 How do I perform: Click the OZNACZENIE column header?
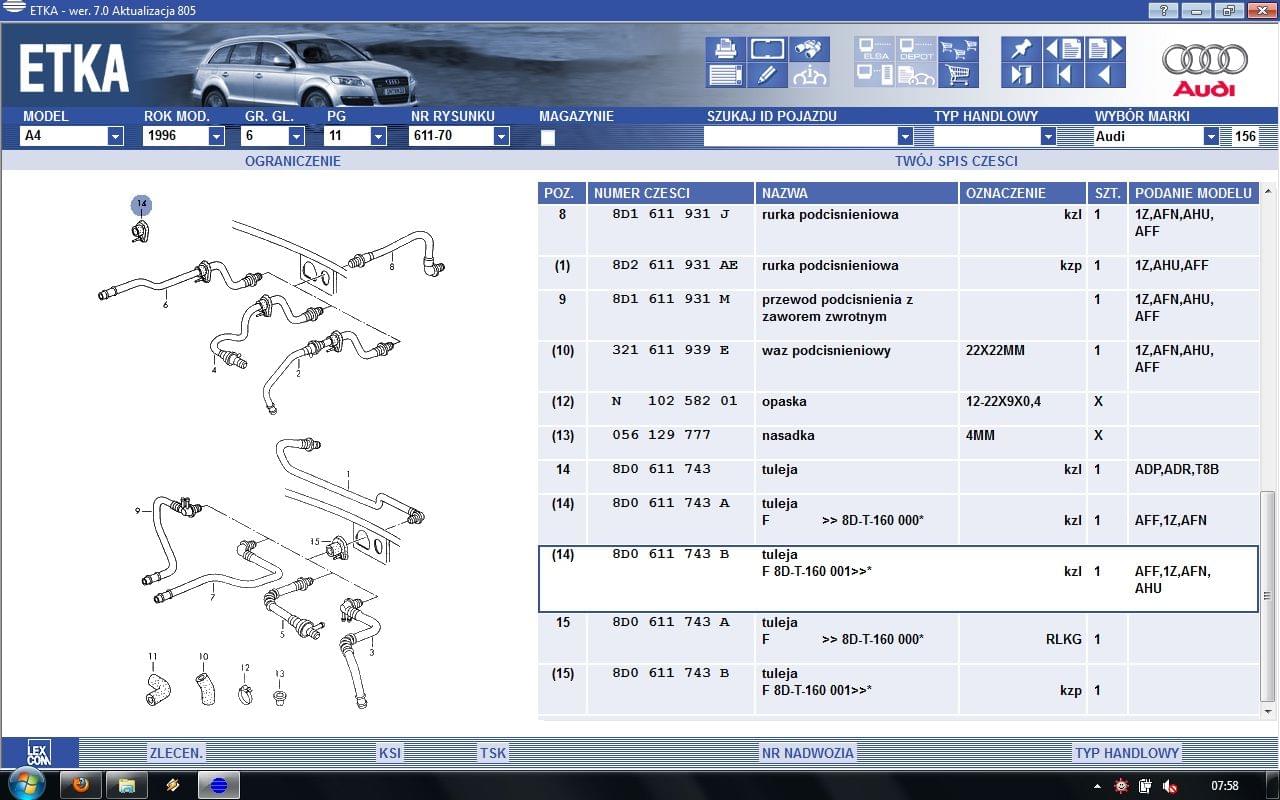(1022, 193)
